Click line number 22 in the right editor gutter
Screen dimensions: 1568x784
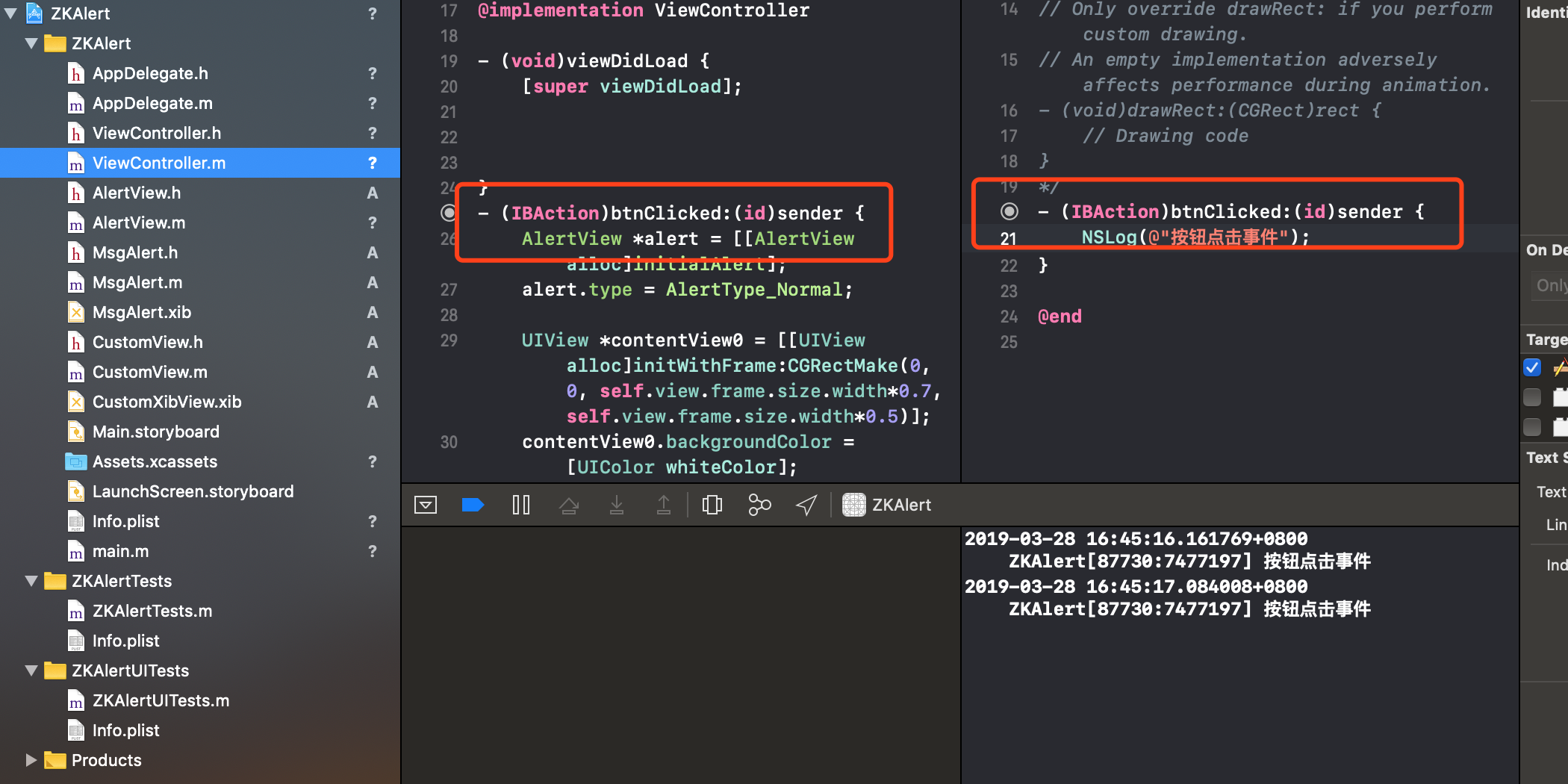click(1009, 266)
